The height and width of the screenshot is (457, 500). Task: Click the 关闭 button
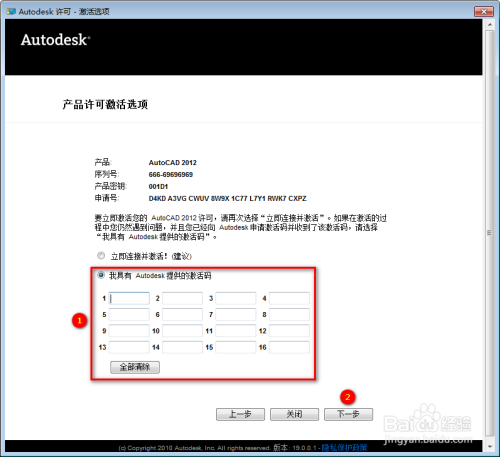tap(294, 414)
